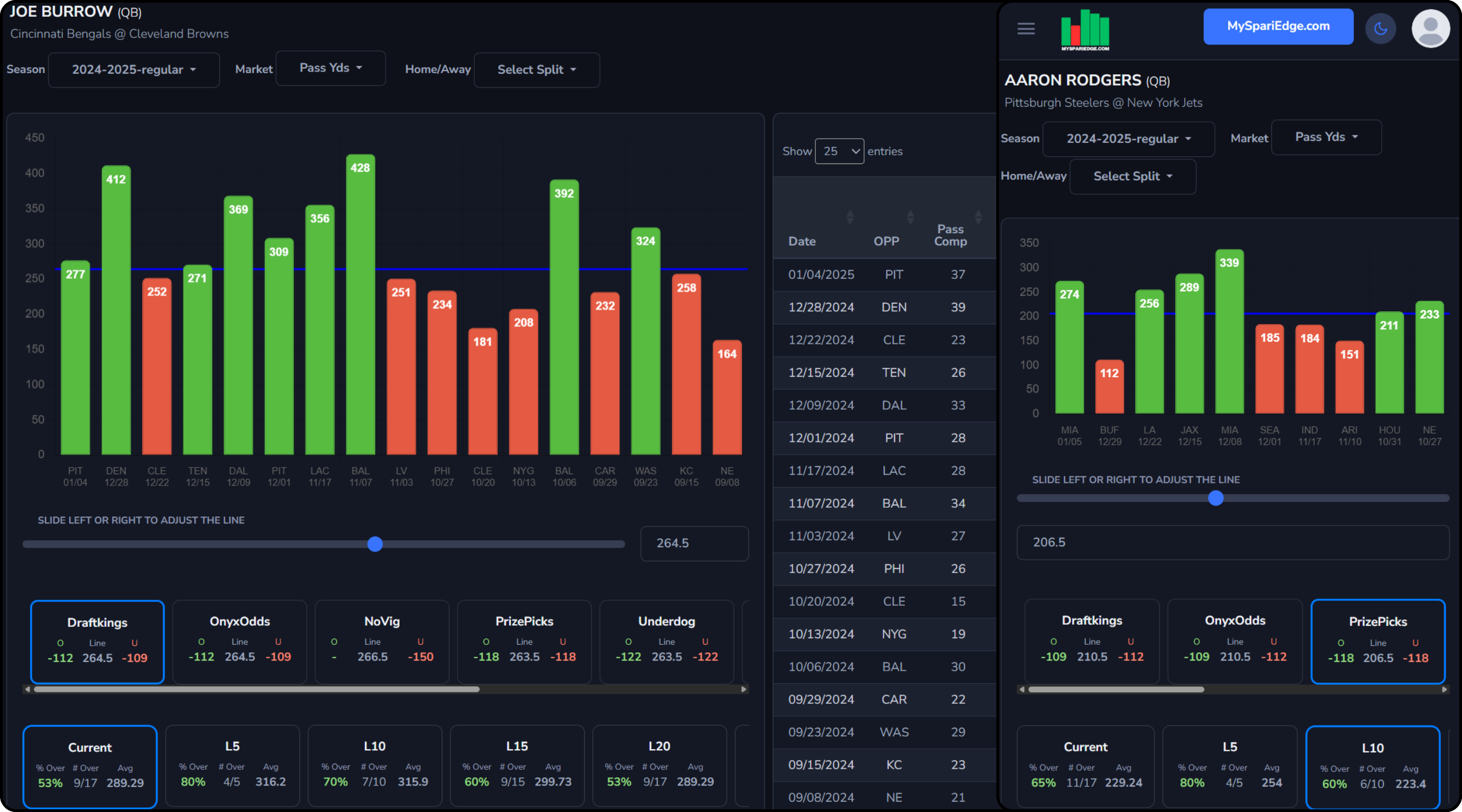Change Show entries count selector

coord(839,152)
